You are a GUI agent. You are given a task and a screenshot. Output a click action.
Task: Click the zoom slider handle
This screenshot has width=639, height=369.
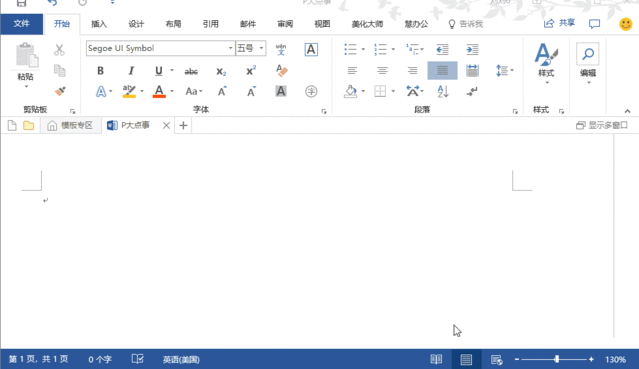point(557,359)
